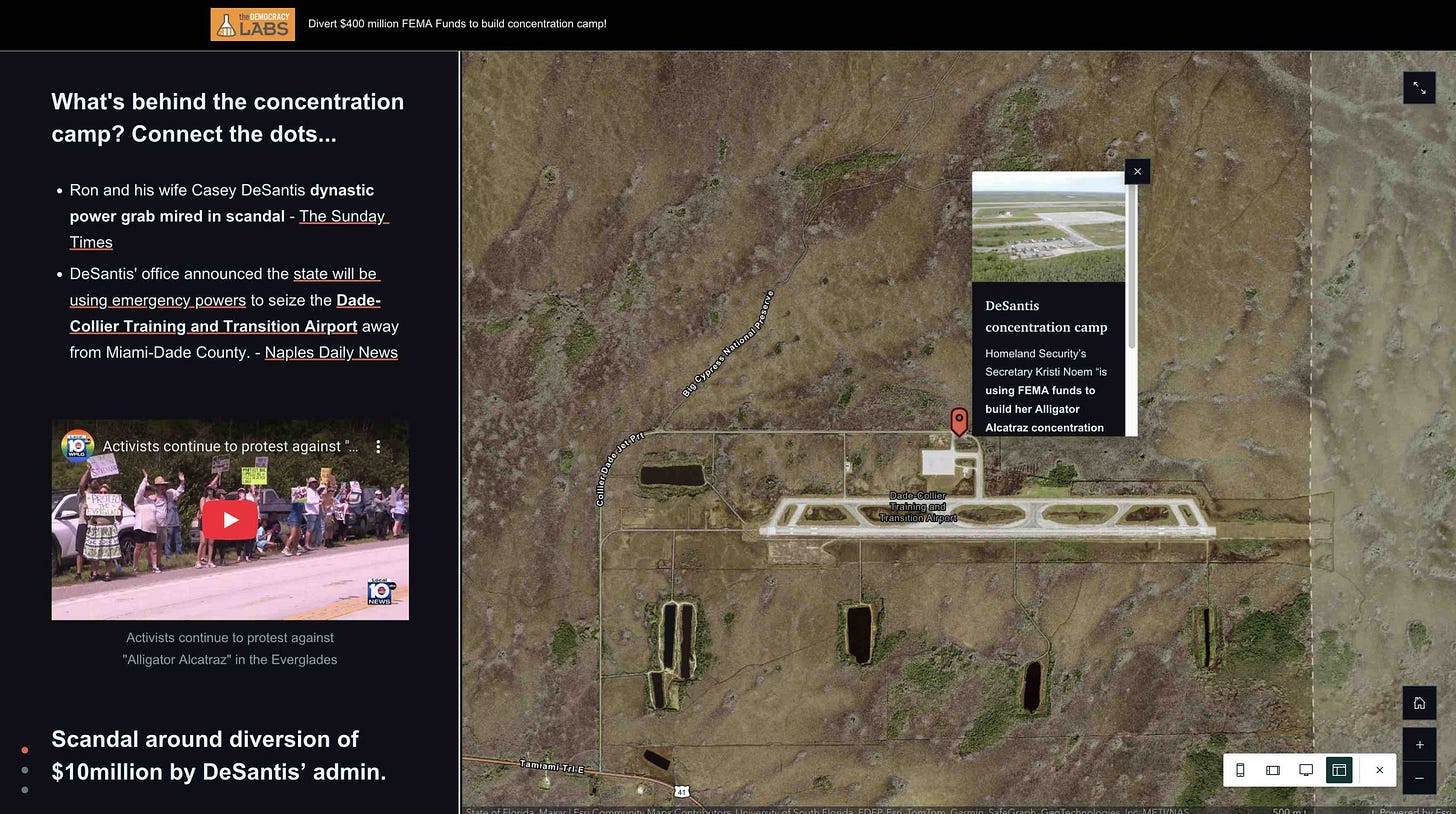
Task: Open The Sunday Times link
Action: 229,229
